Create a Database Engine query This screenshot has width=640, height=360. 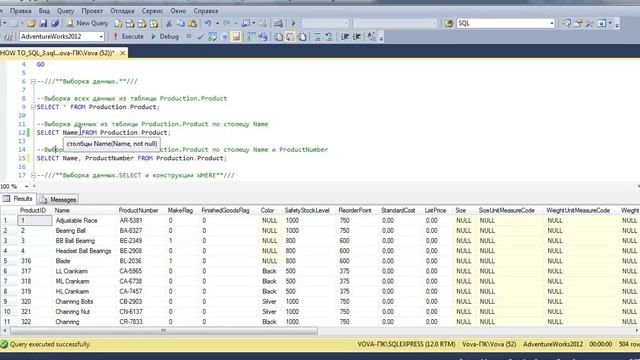[118, 23]
